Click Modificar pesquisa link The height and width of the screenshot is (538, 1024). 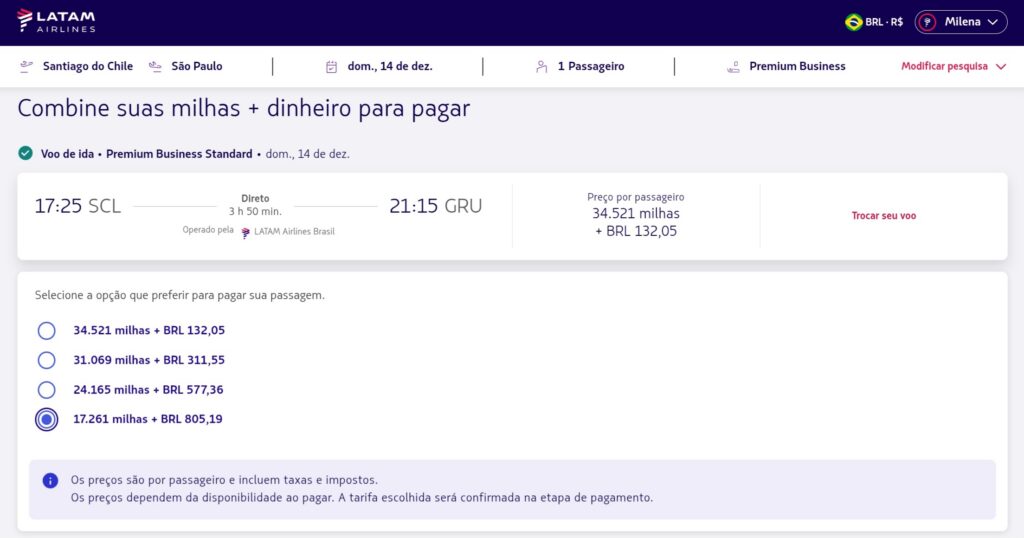(944, 66)
